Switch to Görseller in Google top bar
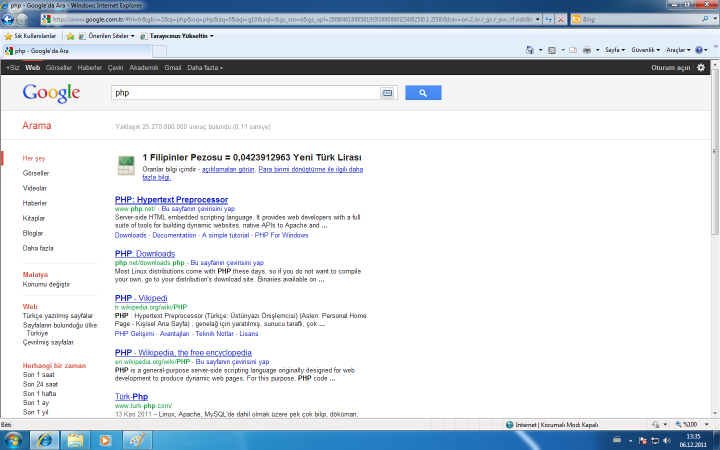Image resolution: width=720 pixels, height=450 pixels. click(x=59, y=67)
